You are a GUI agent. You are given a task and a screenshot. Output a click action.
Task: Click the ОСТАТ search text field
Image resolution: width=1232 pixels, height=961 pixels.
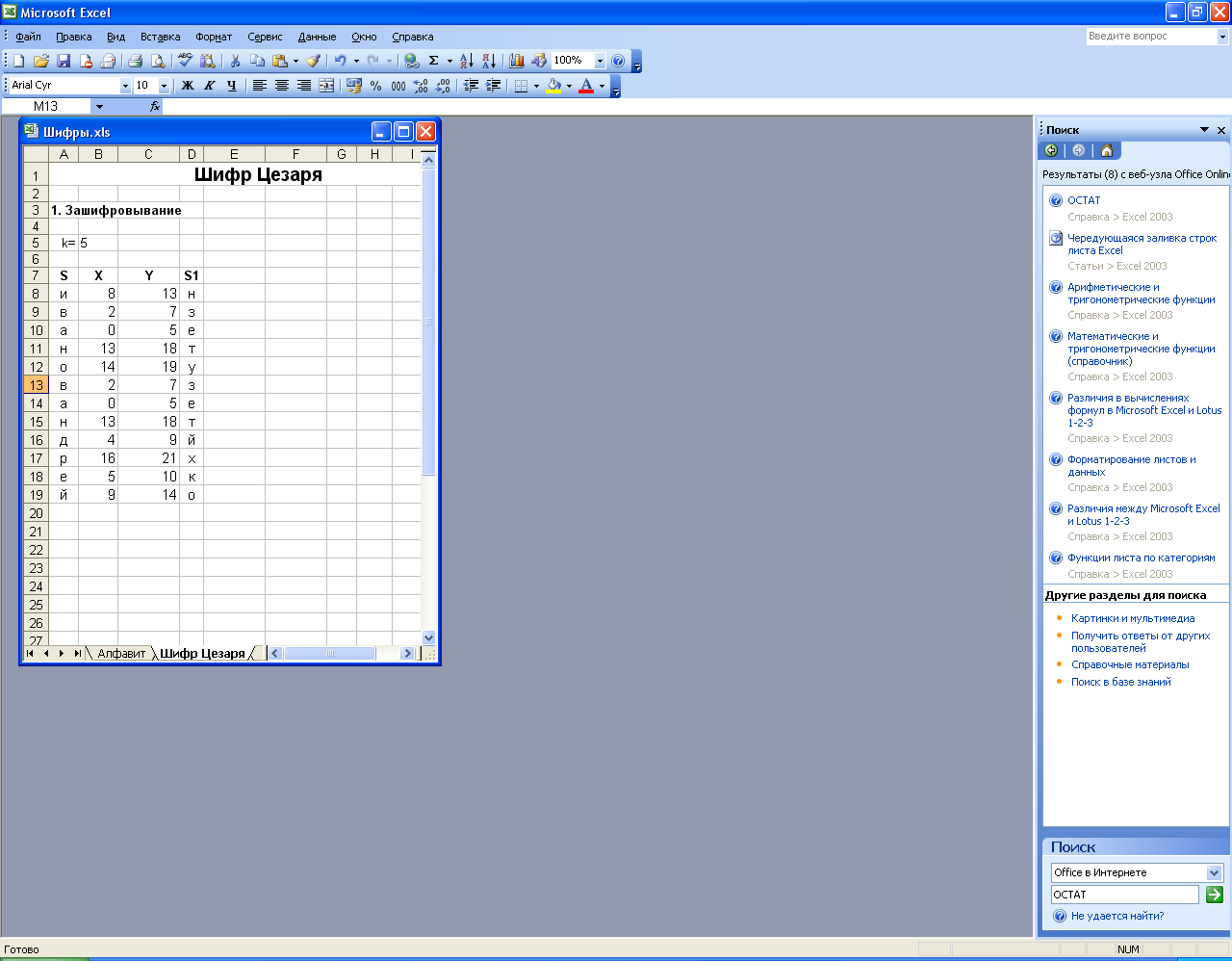[x=1125, y=895]
